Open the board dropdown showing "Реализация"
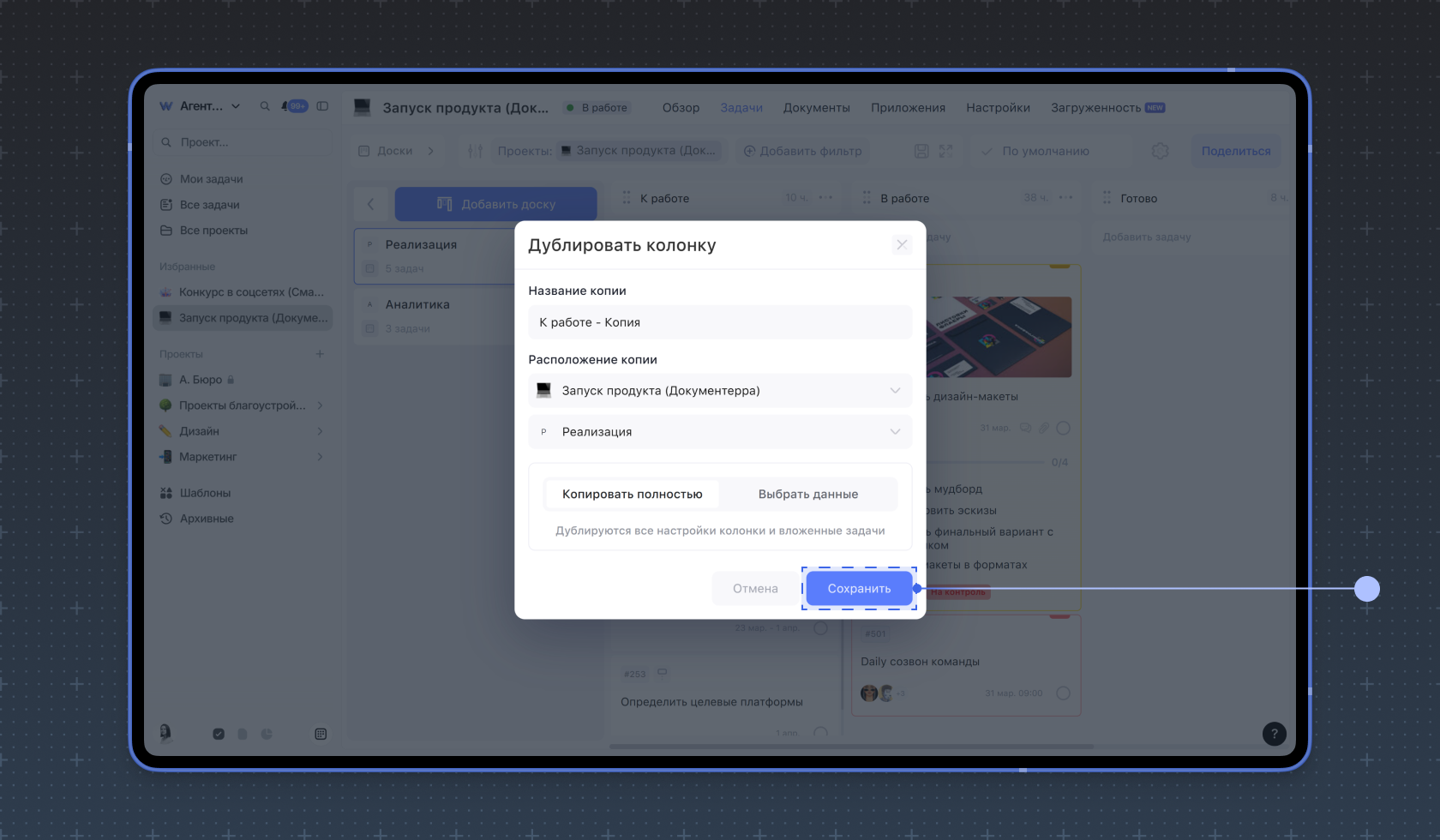Viewport: 1440px width, 840px height. point(720,432)
